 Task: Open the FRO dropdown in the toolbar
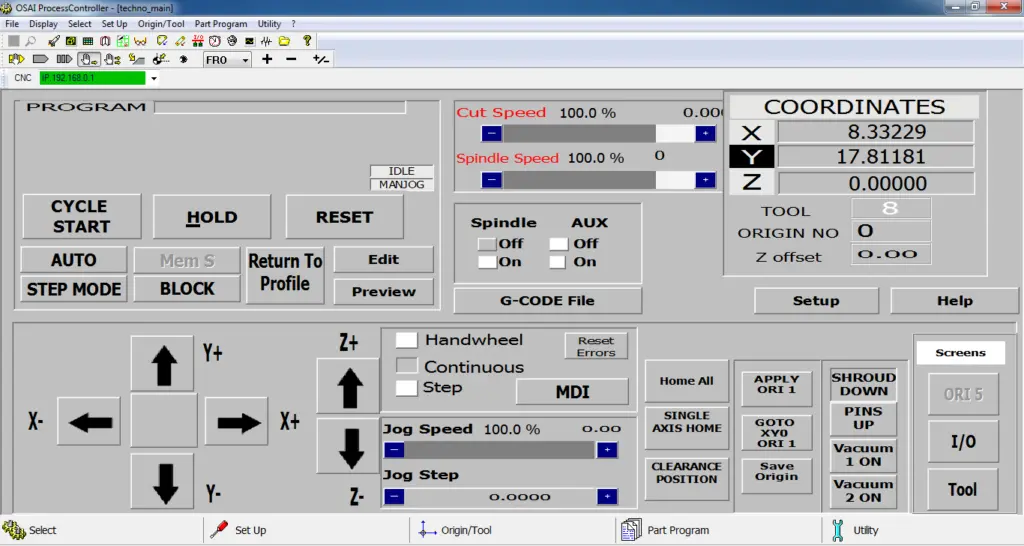point(245,60)
